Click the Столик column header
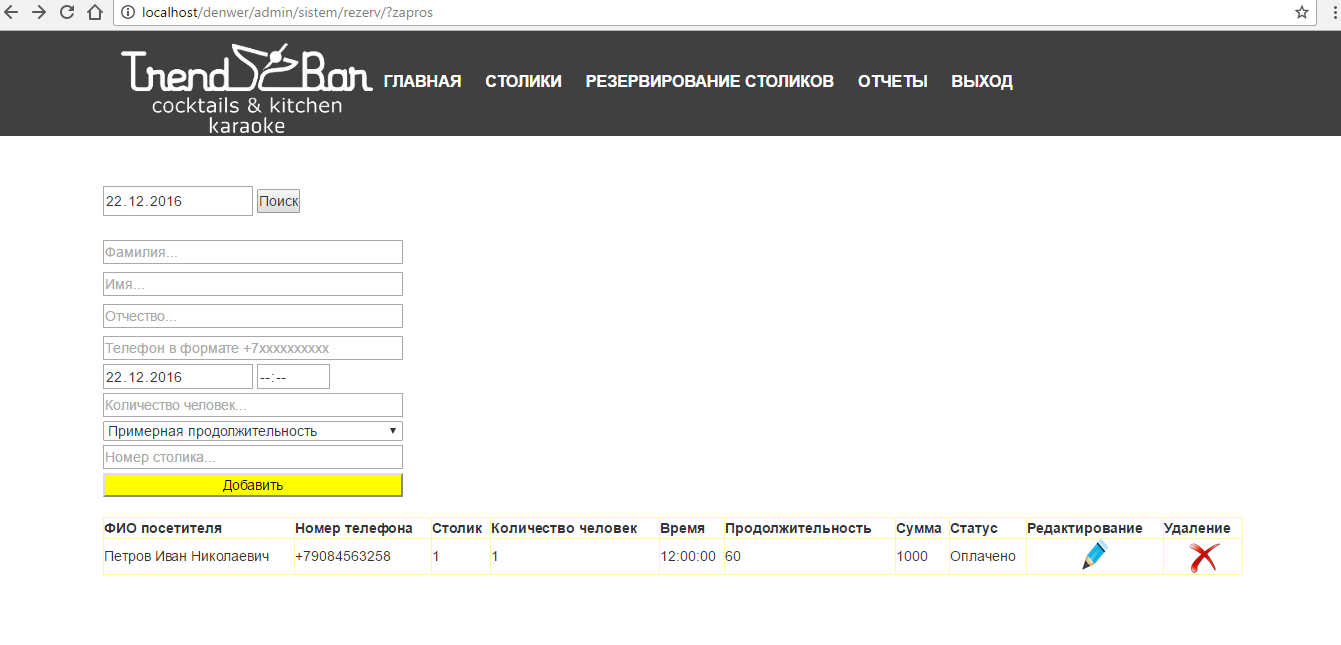The width and height of the screenshot is (1341, 645). pos(457,528)
